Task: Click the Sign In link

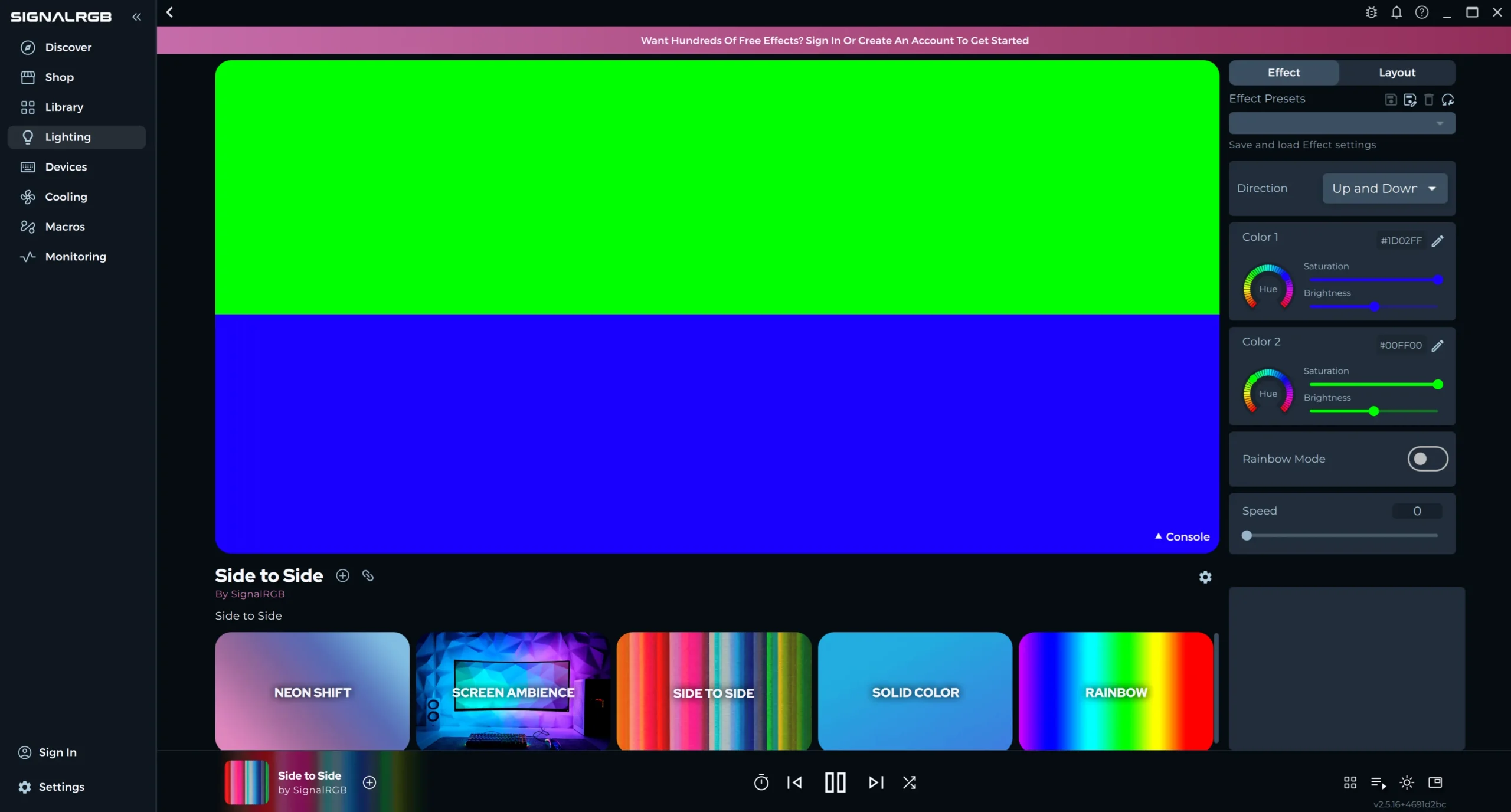Action: 57,752
